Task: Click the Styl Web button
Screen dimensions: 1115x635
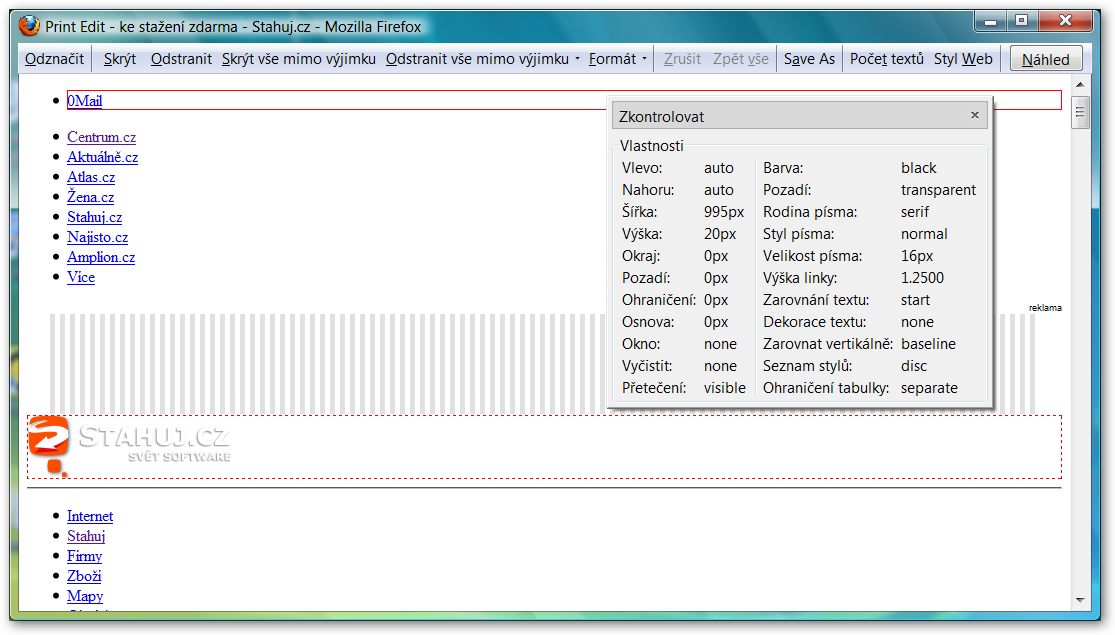Action: (x=963, y=59)
